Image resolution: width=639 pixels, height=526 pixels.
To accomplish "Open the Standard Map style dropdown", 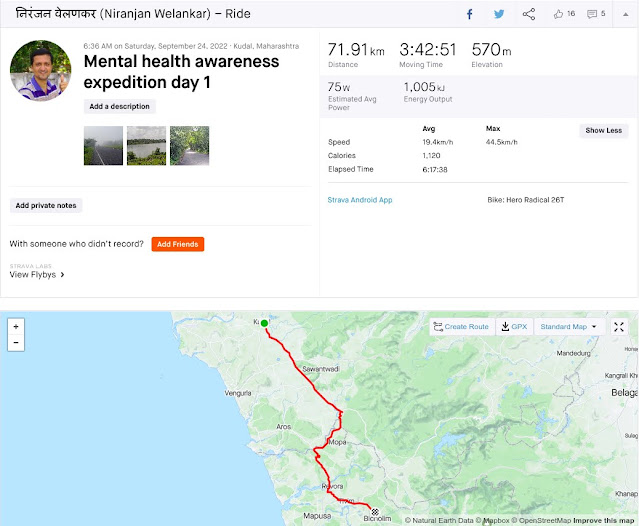I will click(568, 327).
